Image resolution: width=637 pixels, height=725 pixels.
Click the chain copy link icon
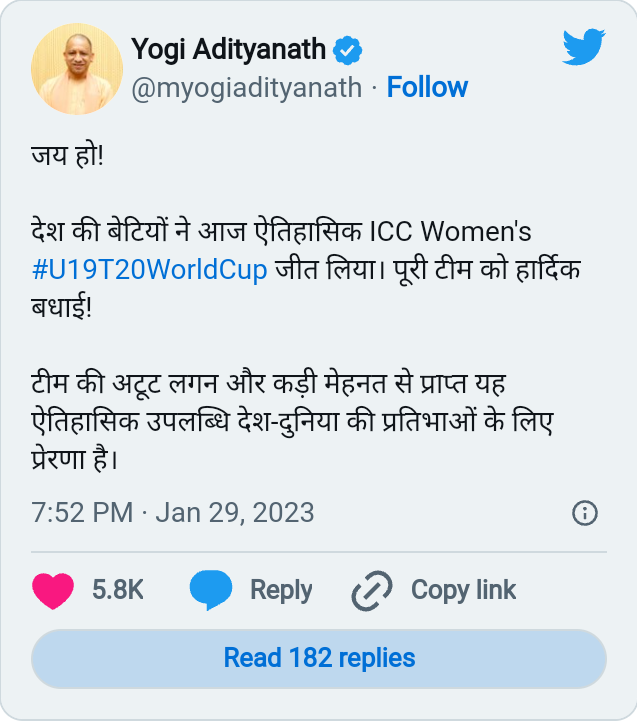(x=372, y=590)
